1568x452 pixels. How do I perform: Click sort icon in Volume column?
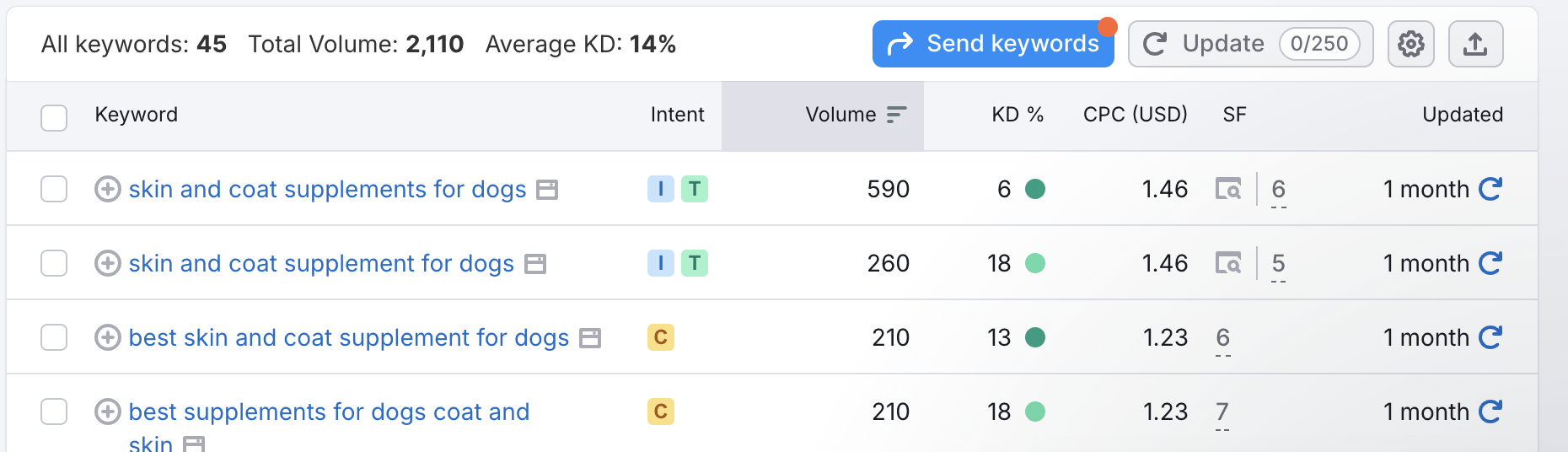pos(896,115)
